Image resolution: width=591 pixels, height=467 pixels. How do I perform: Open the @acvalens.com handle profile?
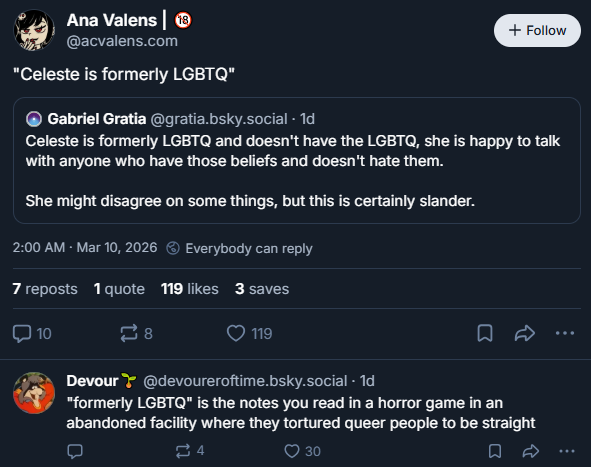122,41
